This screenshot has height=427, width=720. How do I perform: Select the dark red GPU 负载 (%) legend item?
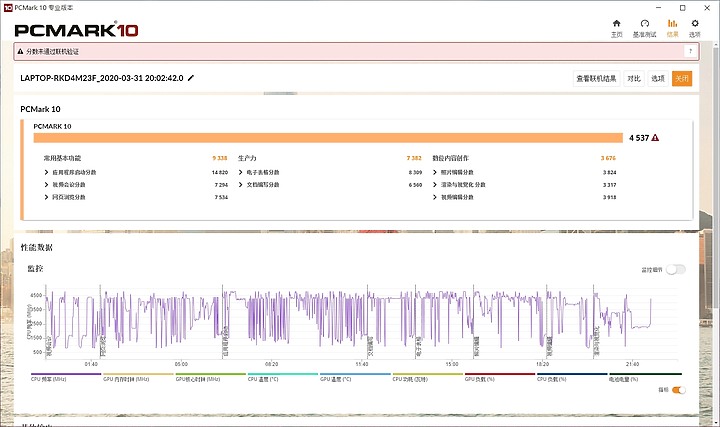[x=500, y=377]
